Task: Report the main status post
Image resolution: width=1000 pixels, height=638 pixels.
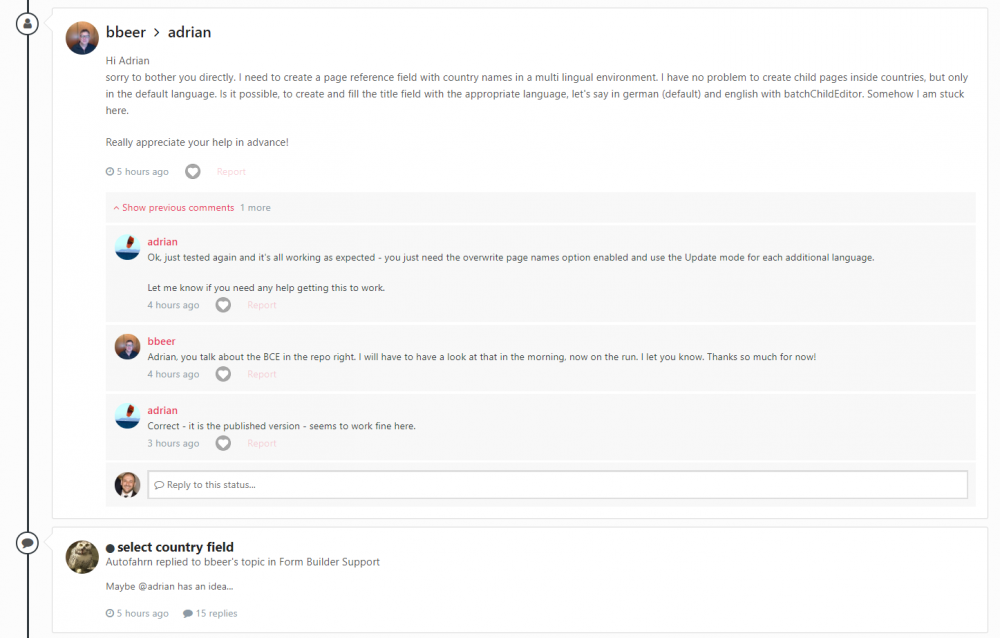Action: [231, 172]
